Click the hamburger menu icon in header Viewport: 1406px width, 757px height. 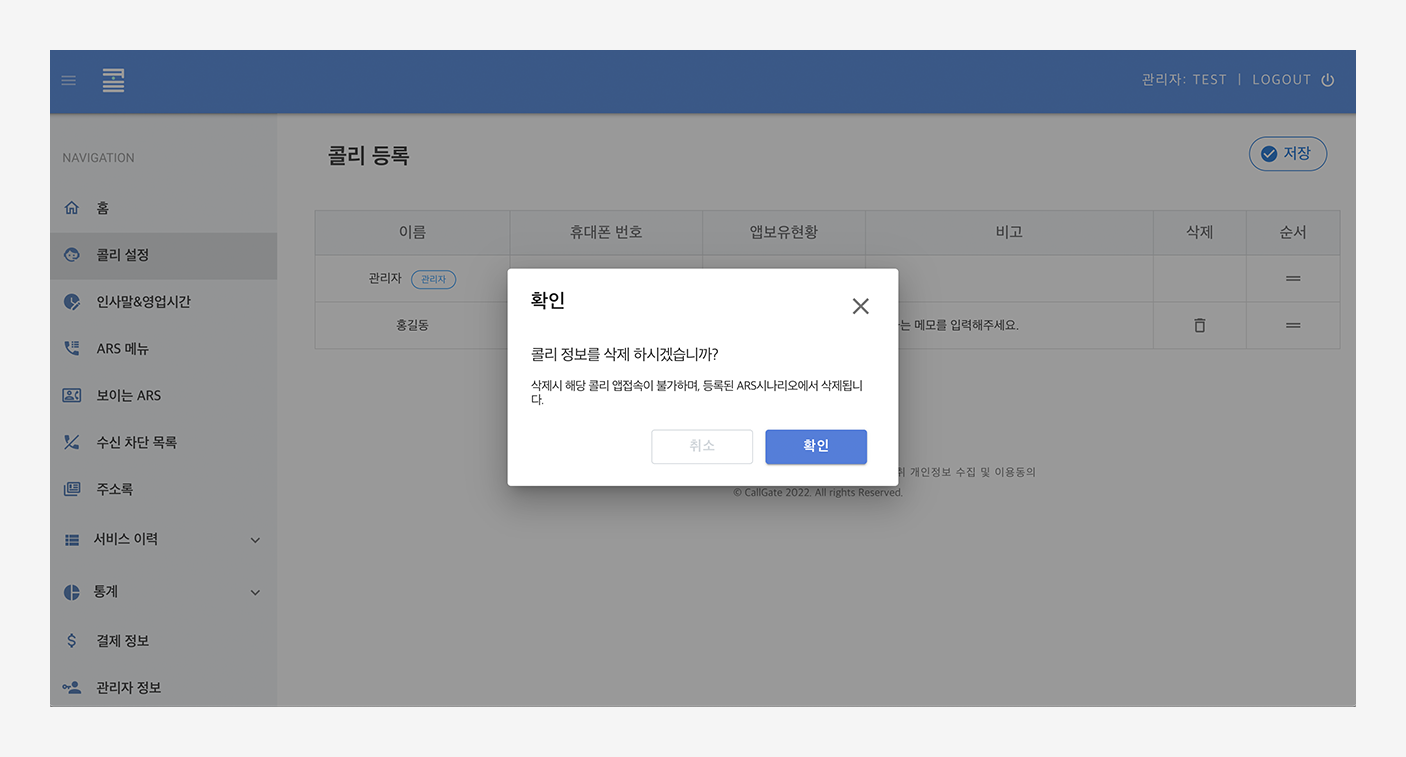pyautogui.click(x=69, y=81)
